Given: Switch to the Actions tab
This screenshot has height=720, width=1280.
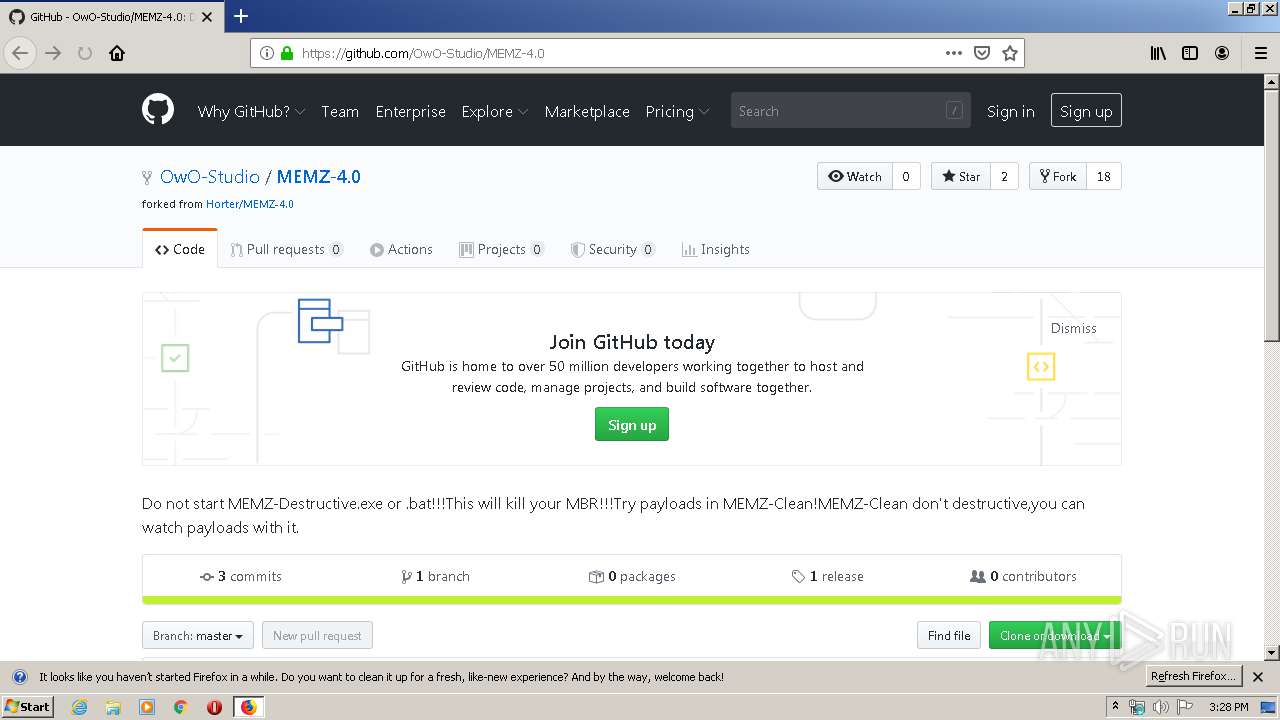Looking at the screenshot, I should 401,249.
